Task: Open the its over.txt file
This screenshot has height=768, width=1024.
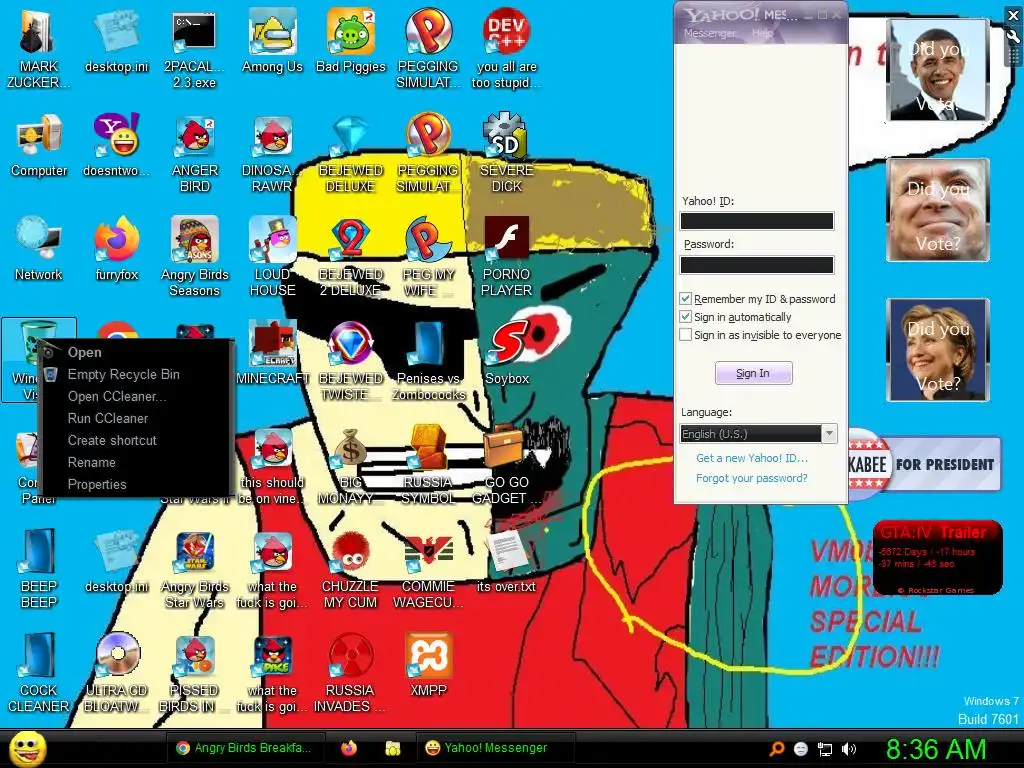Action: point(507,560)
